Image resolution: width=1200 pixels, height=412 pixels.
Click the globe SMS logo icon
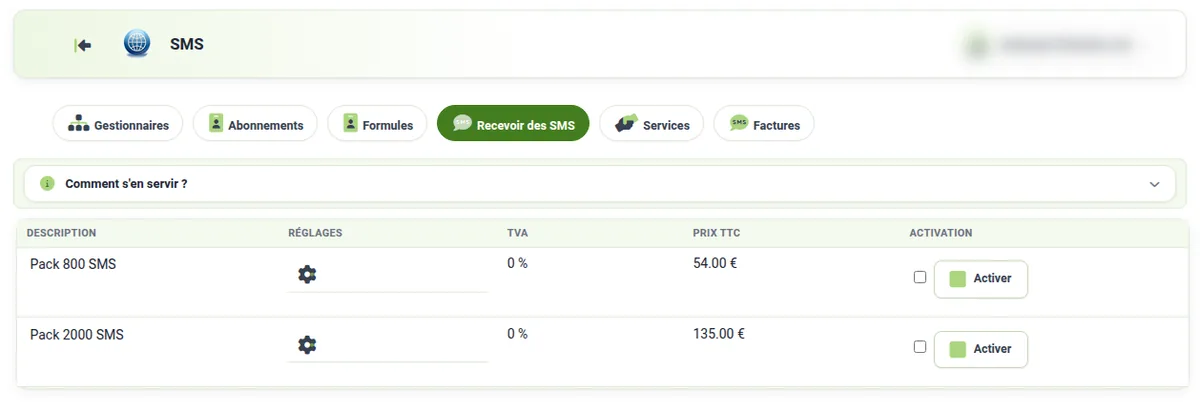(137, 44)
